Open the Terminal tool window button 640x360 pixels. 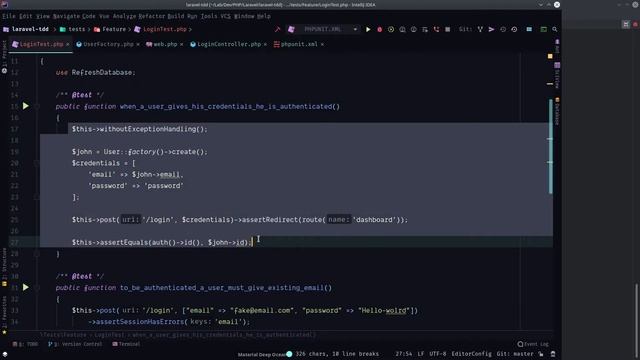pyautogui.click(x=127, y=344)
